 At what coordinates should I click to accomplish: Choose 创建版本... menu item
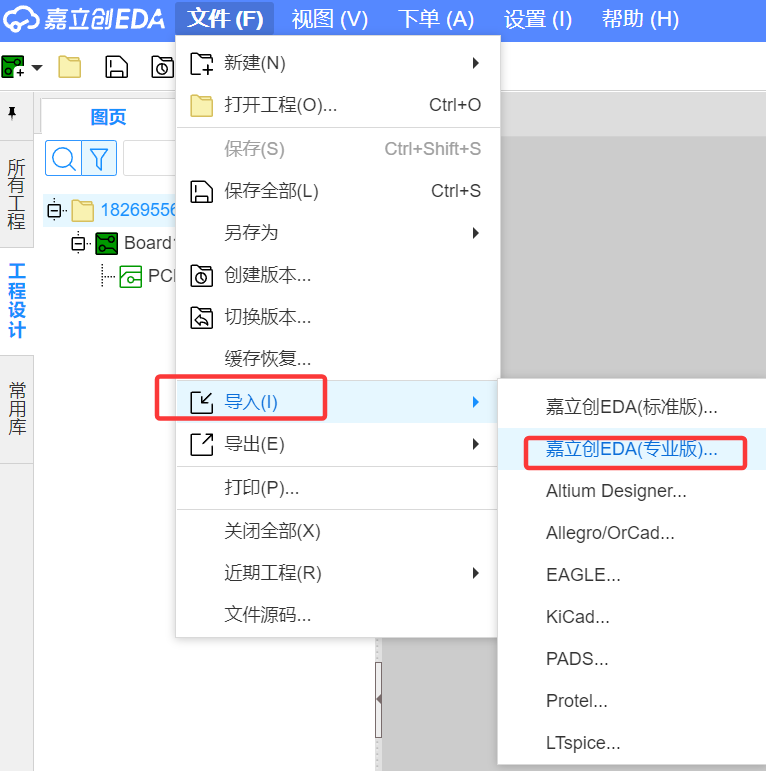(x=337, y=275)
